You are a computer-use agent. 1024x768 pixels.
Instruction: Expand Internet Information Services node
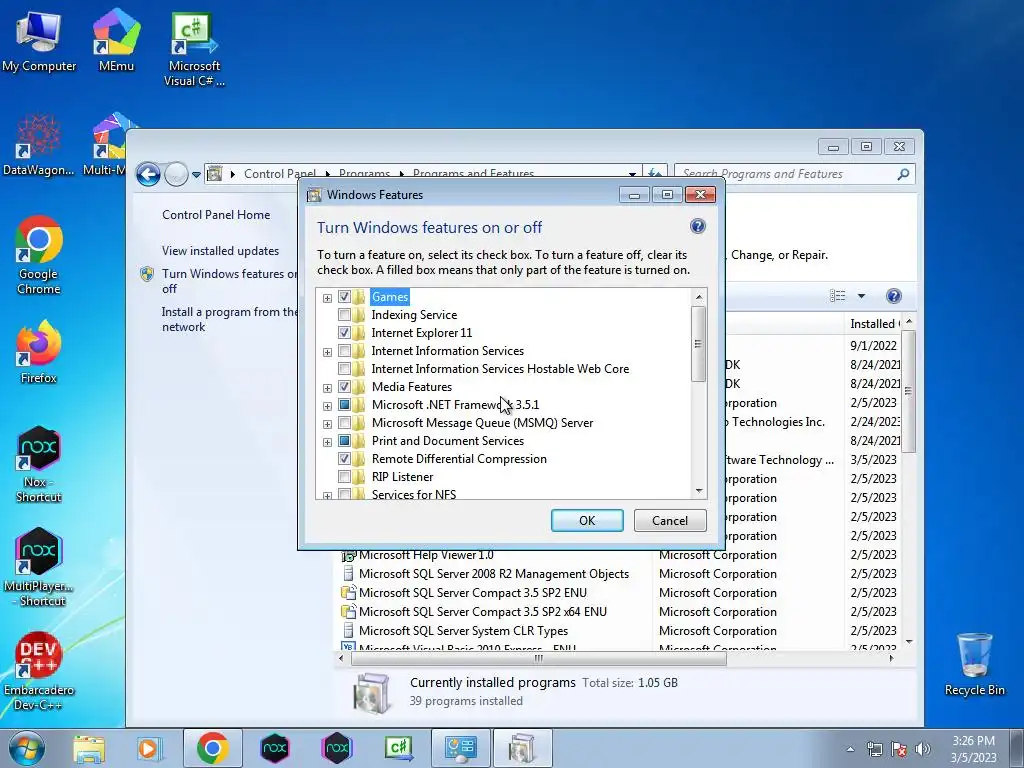click(x=327, y=352)
